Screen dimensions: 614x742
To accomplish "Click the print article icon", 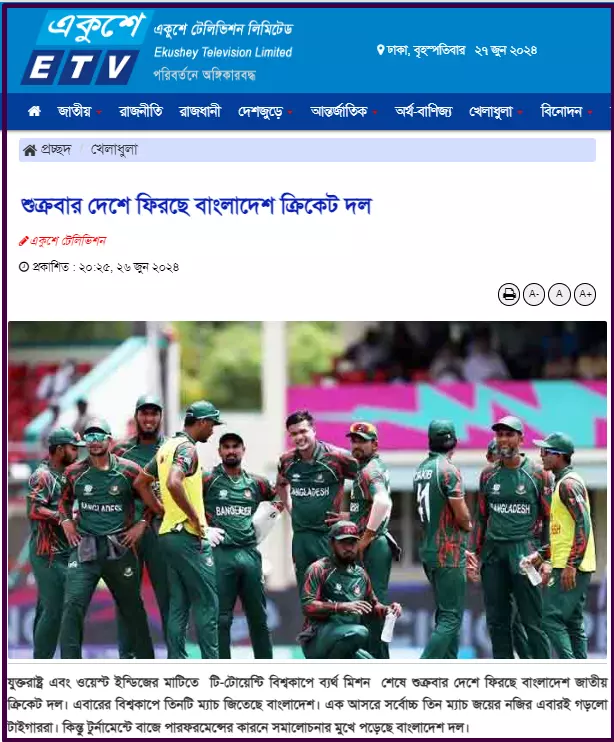I will click(x=509, y=294).
